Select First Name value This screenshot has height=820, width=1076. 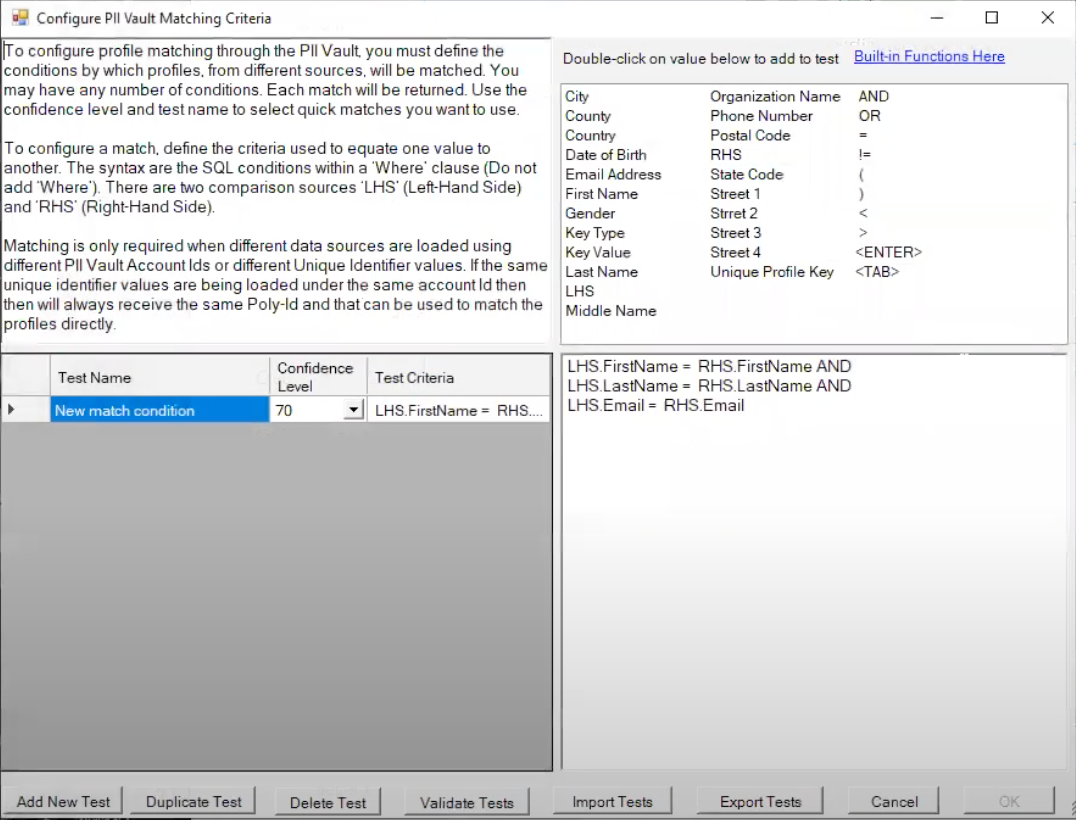(602, 194)
